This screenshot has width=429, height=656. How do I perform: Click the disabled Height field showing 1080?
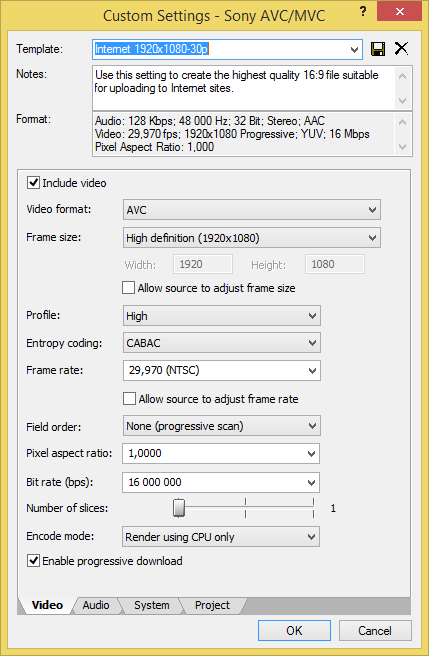click(x=335, y=264)
